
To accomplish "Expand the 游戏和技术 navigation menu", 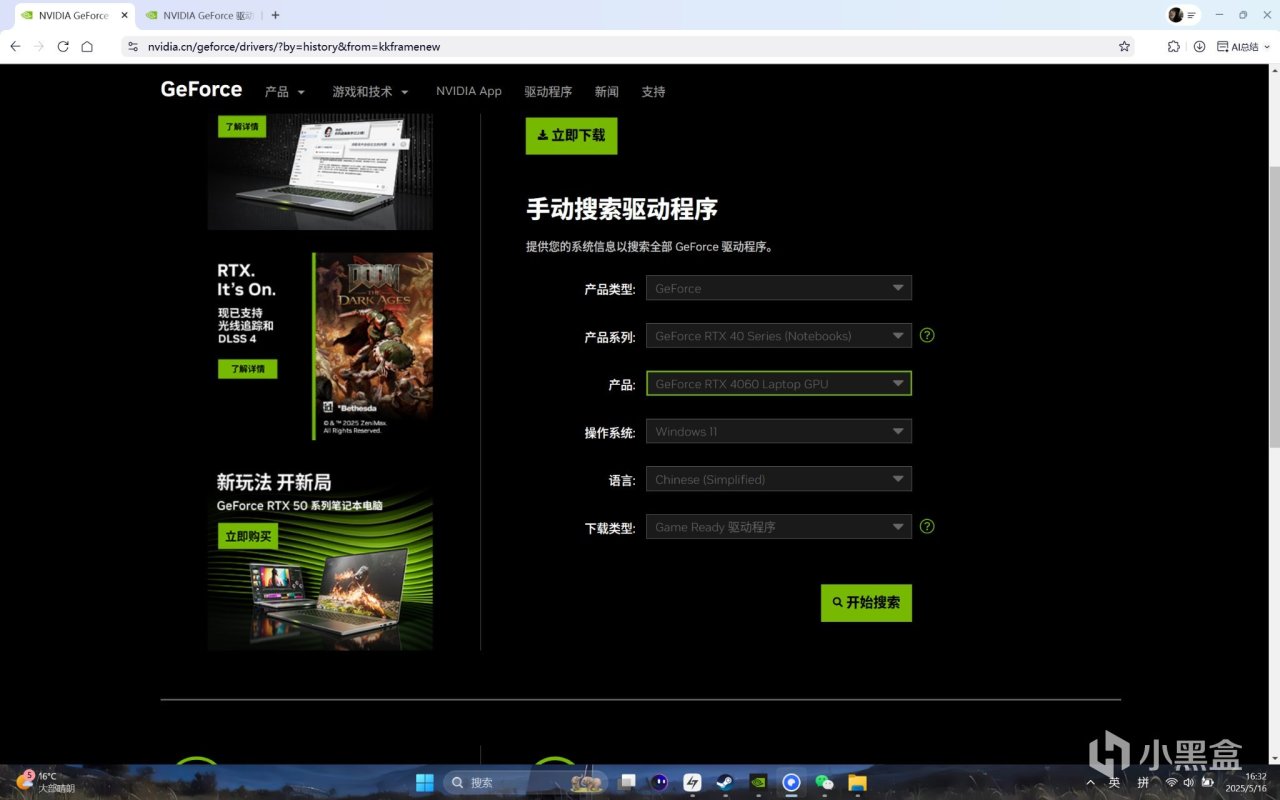I will [x=370, y=92].
